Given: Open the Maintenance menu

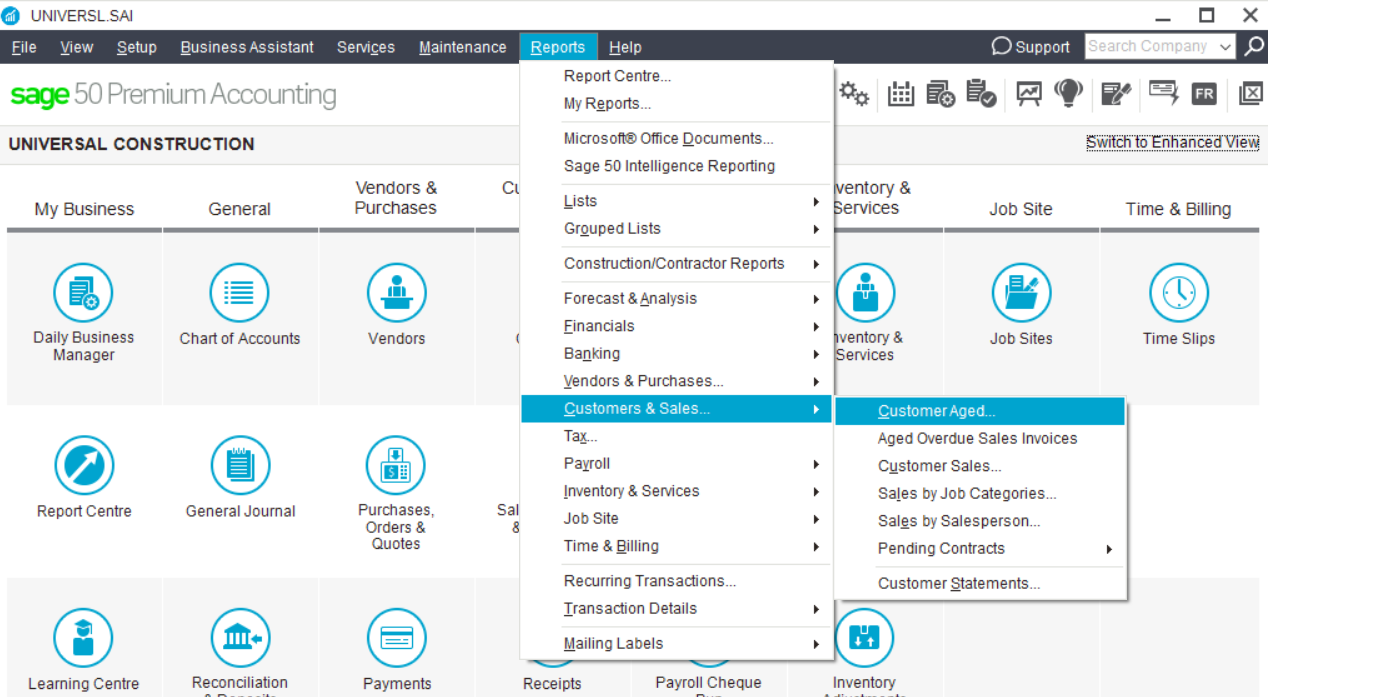Looking at the screenshot, I should click(x=462, y=47).
